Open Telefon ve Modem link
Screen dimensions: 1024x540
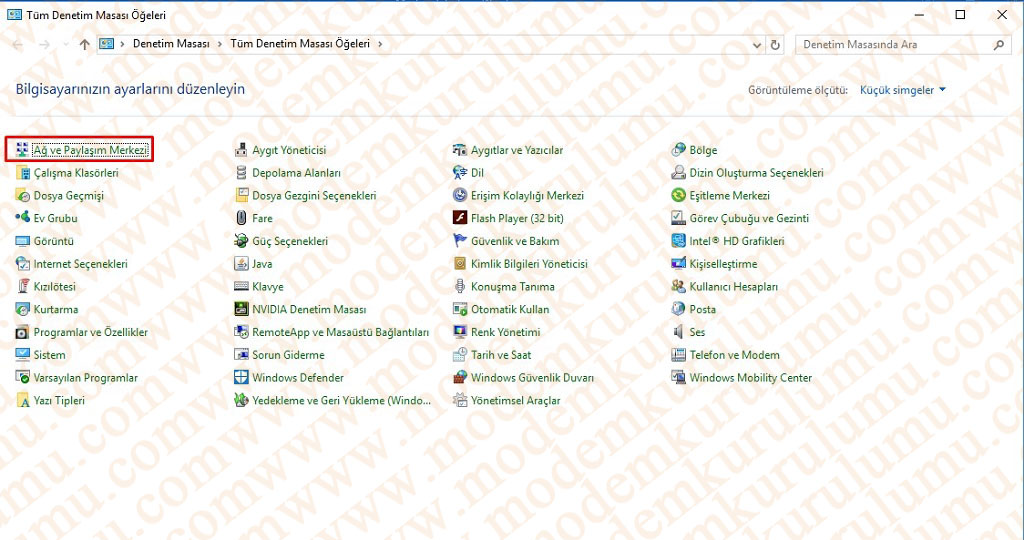(x=735, y=355)
